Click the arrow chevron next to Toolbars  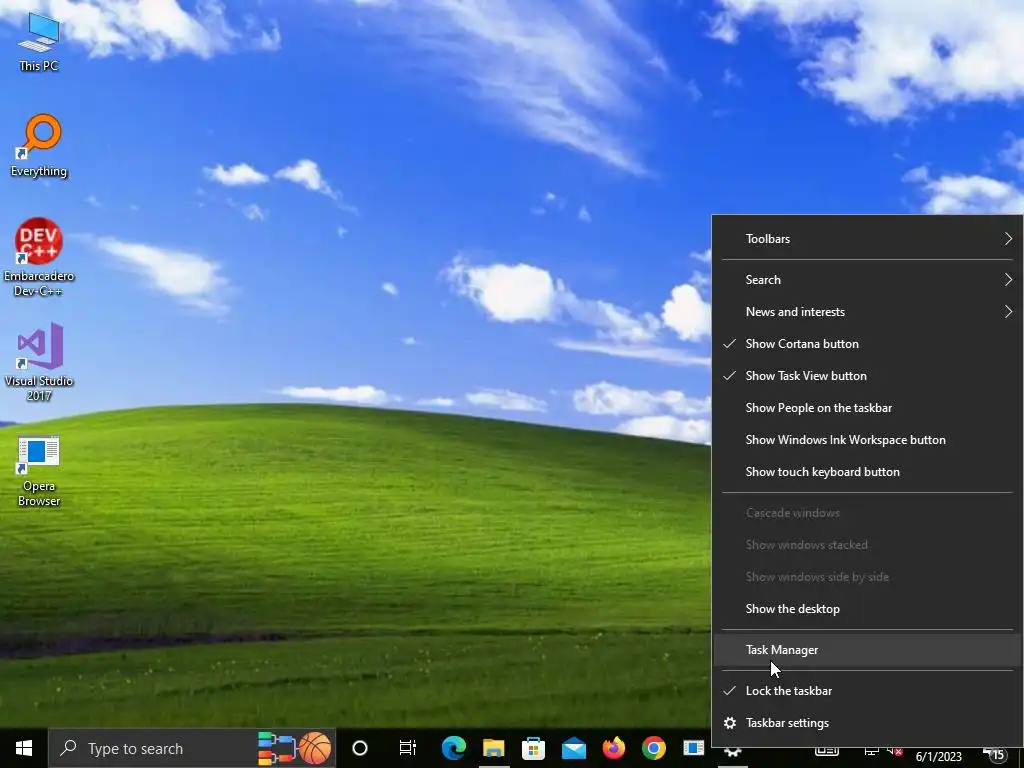tap(1008, 239)
